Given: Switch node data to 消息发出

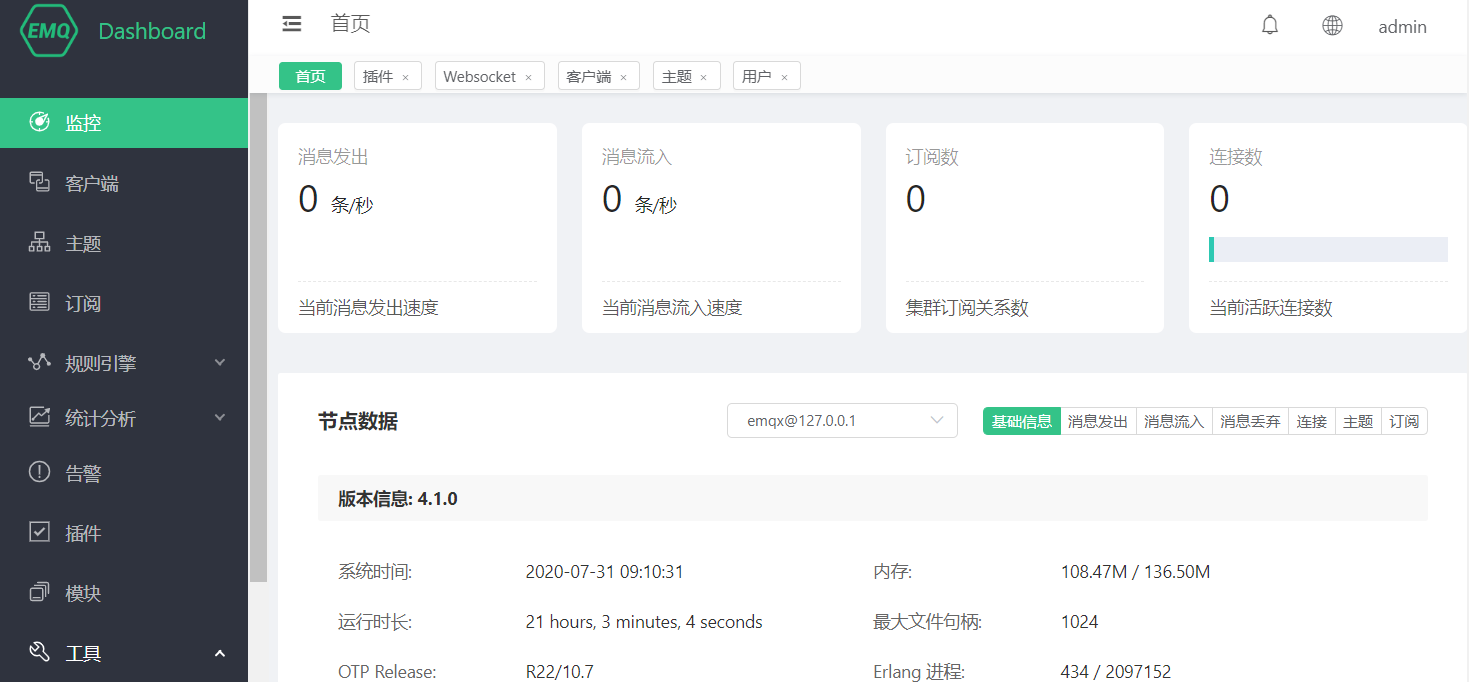Looking at the screenshot, I should 1098,421.
